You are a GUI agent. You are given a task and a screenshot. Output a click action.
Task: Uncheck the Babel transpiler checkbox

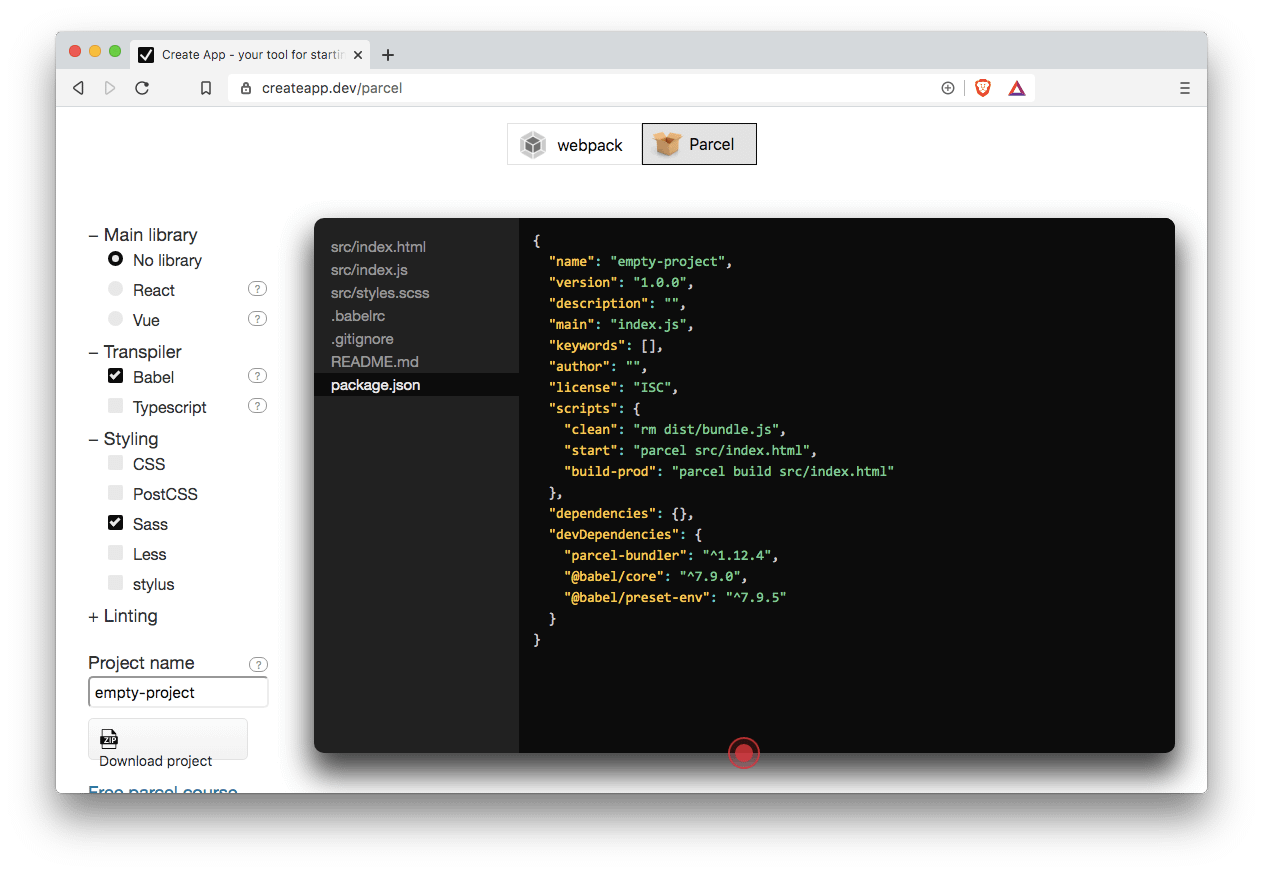[x=115, y=376]
